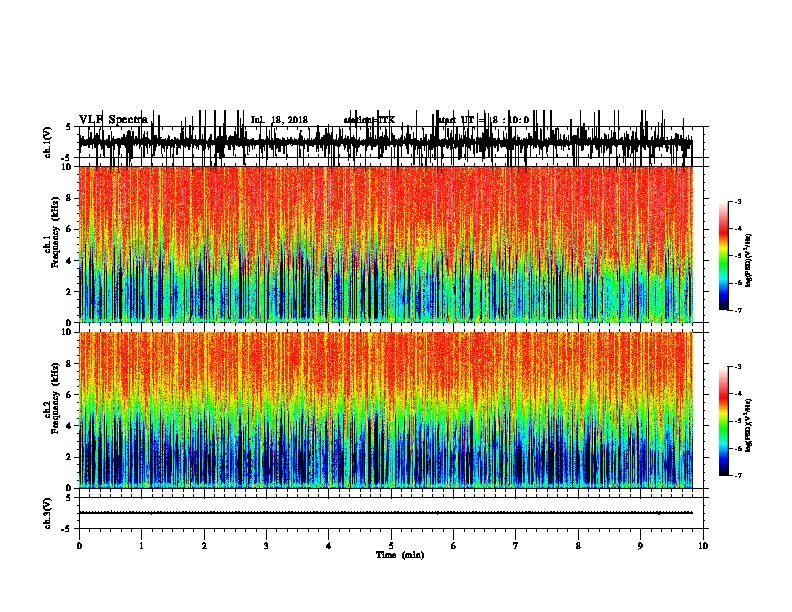Click the "8" kHz tick of ch.2 spectrogram
The image size is (792, 612).
70,364
